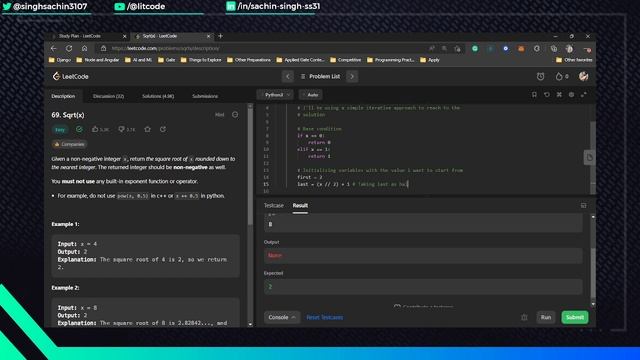Dislike the problem with thumbs down
The height and width of the screenshot is (360, 640).
coord(127,129)
